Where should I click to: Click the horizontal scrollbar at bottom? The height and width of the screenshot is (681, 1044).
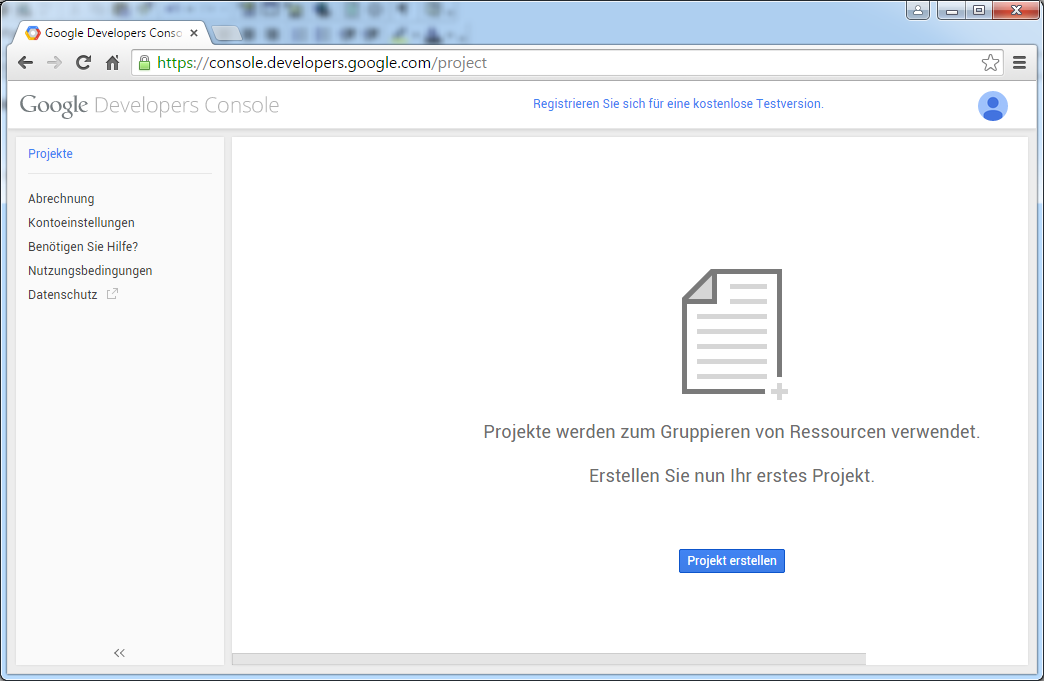coord(548,659)
